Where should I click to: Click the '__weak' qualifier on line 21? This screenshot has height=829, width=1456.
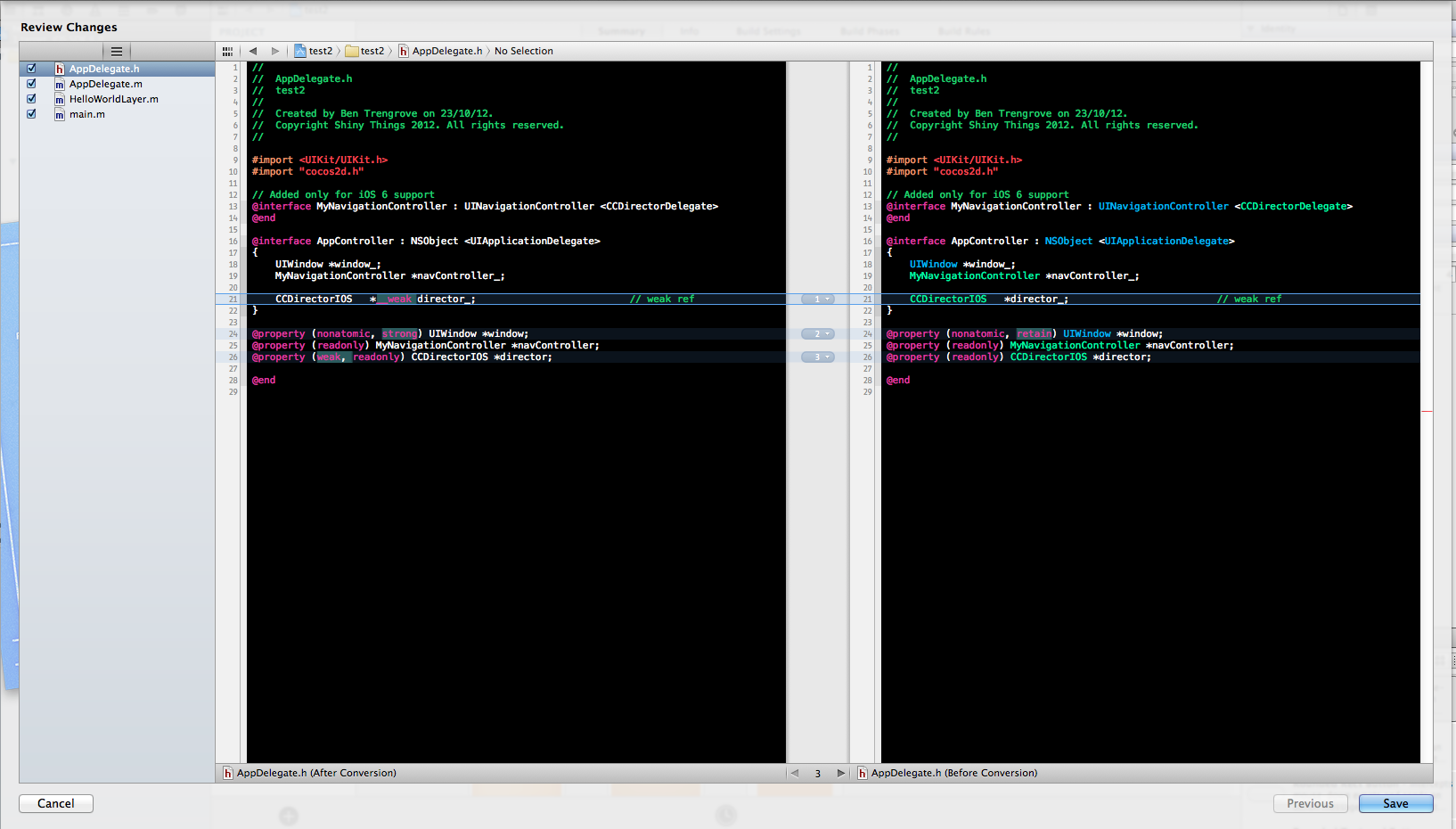397,300
